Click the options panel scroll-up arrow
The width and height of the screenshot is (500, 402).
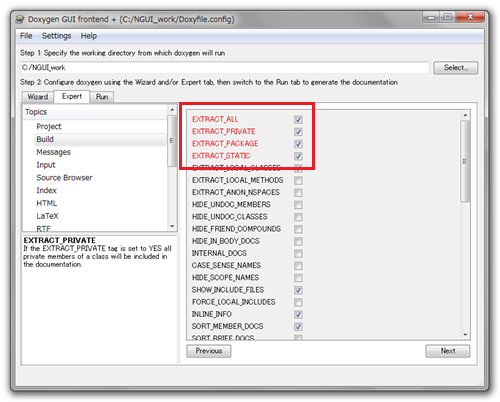(465, 115)
